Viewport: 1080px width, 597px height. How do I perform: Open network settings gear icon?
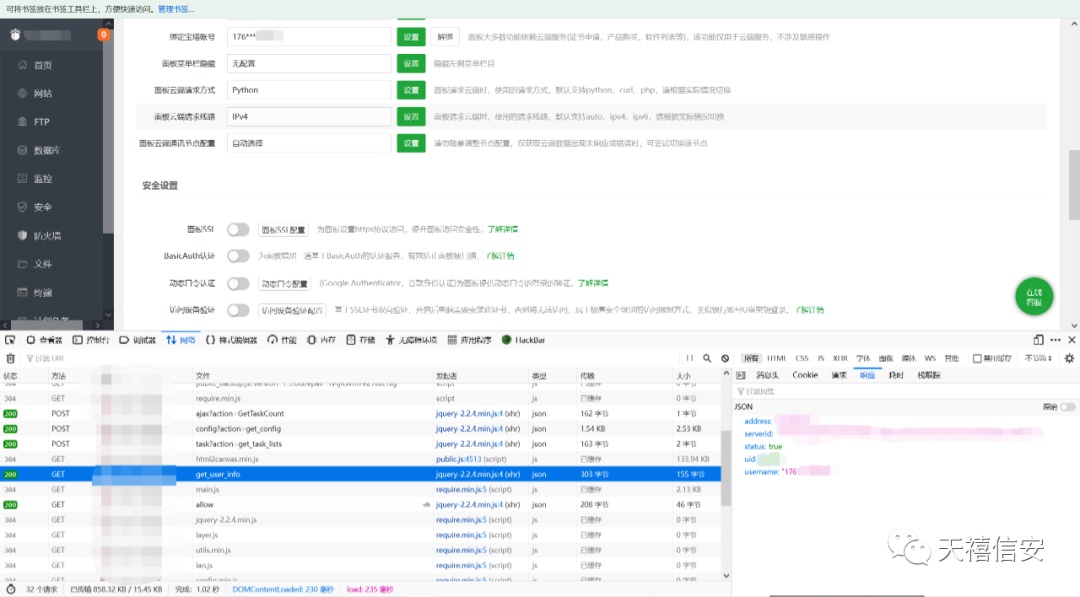pos(1069,358)
